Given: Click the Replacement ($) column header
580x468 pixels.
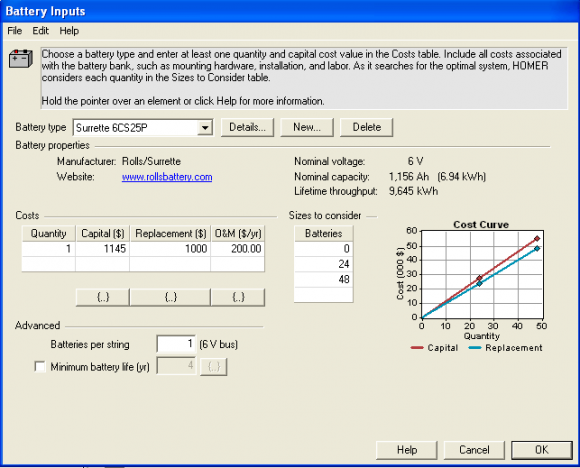Looking at the screenshot, I should point(170,233).
